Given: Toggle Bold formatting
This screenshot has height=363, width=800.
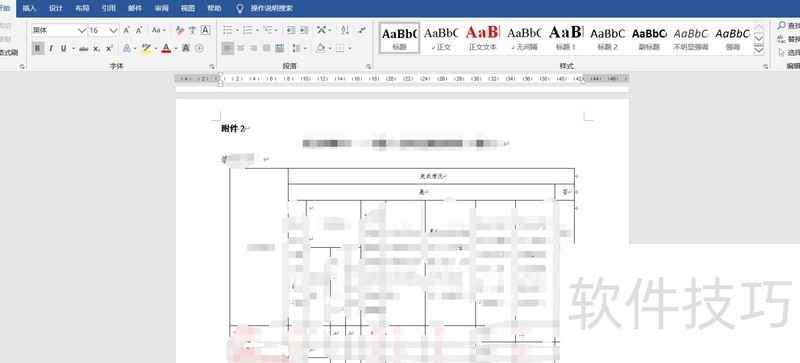Looking at the screenshot, I should (37, 49).
